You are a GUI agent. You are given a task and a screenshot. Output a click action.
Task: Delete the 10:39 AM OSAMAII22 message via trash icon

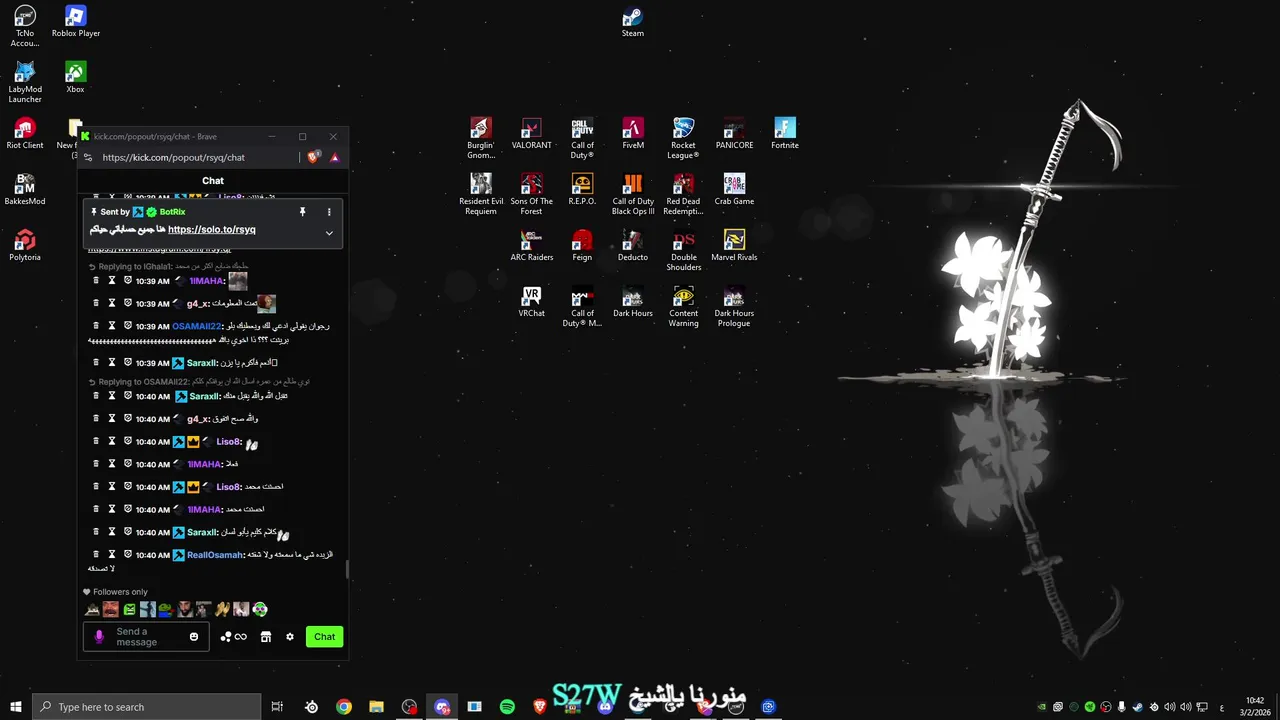point(96,326)
